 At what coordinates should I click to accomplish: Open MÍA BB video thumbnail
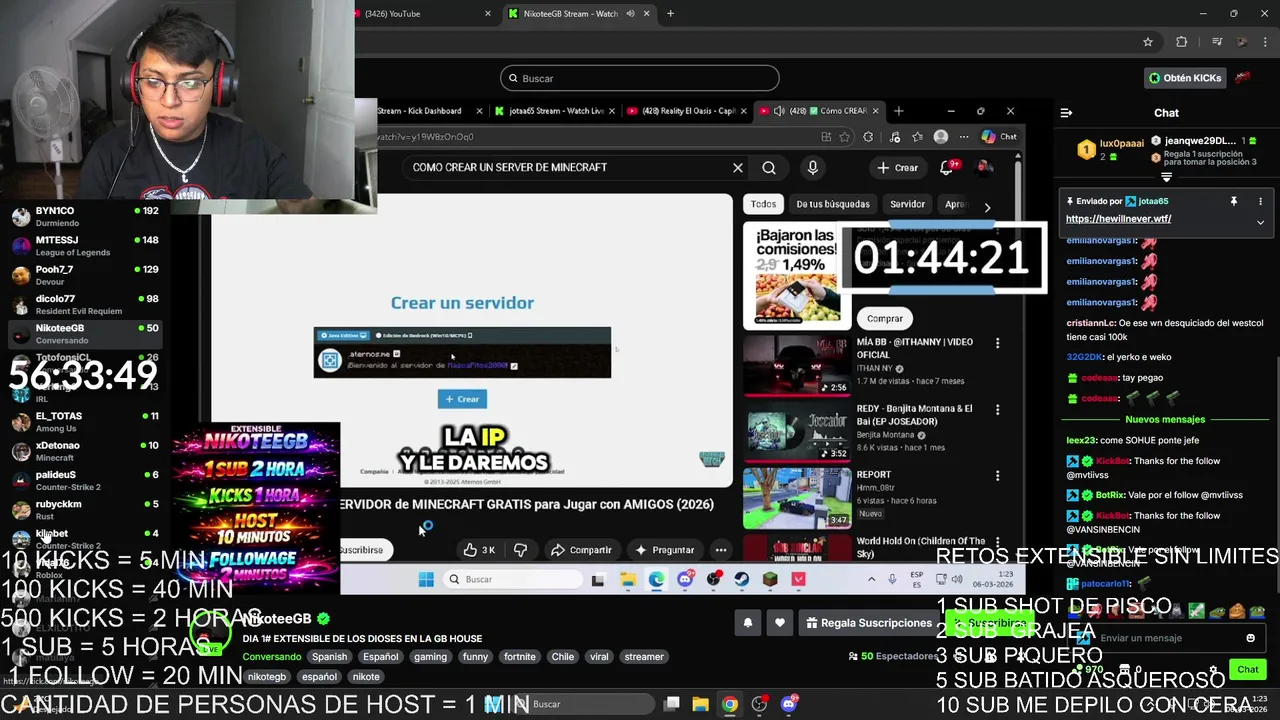click(x=797, y=365)
